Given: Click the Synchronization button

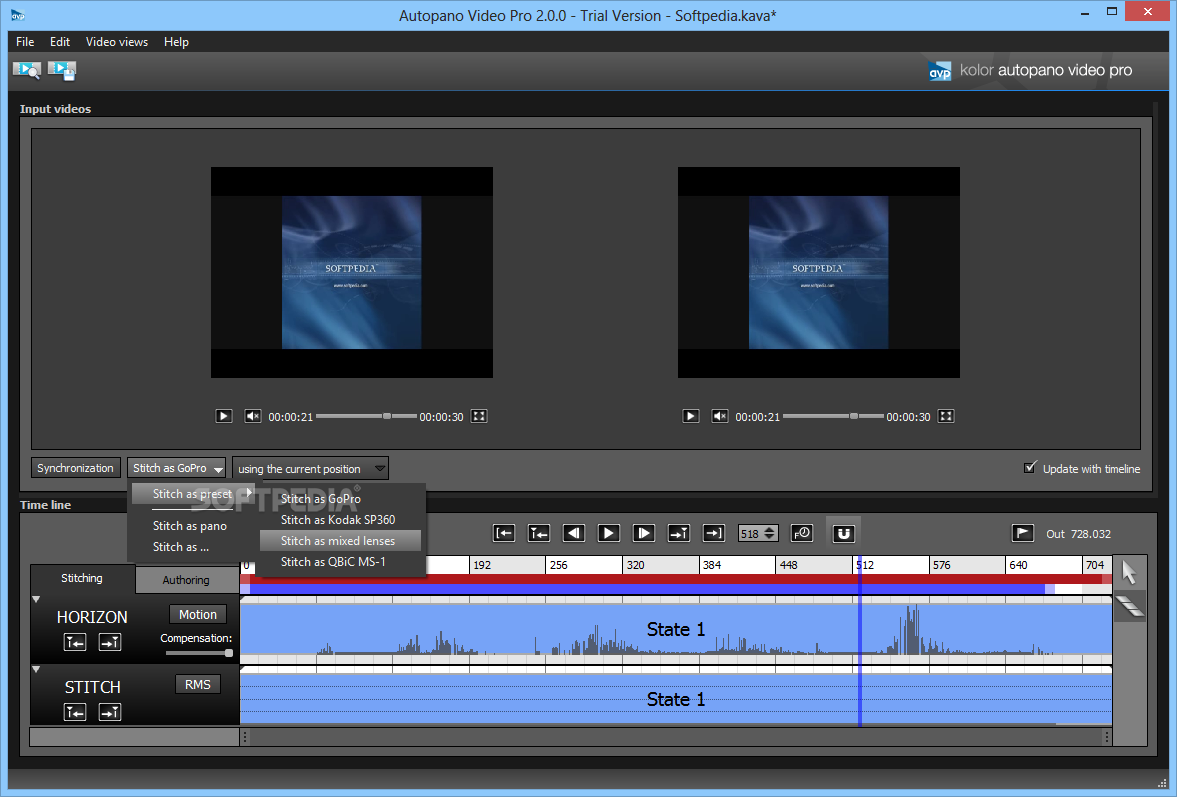Looking at the screenshot, I should [75, 468].
